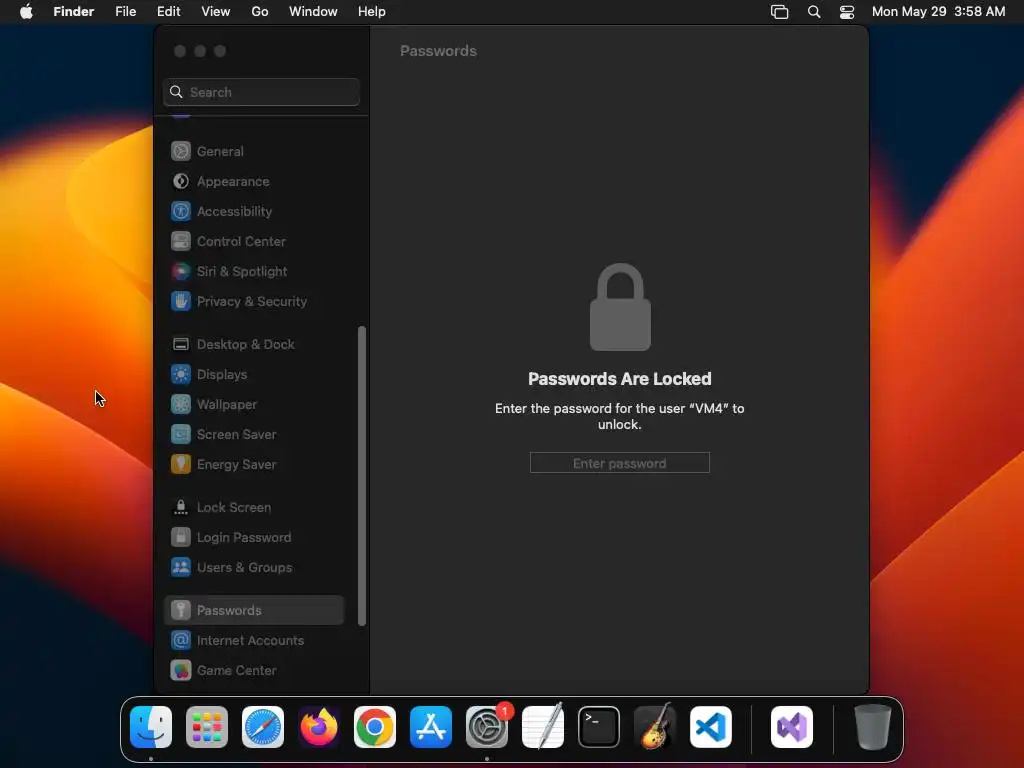Open the Edit menu

[x=168, y=11]
